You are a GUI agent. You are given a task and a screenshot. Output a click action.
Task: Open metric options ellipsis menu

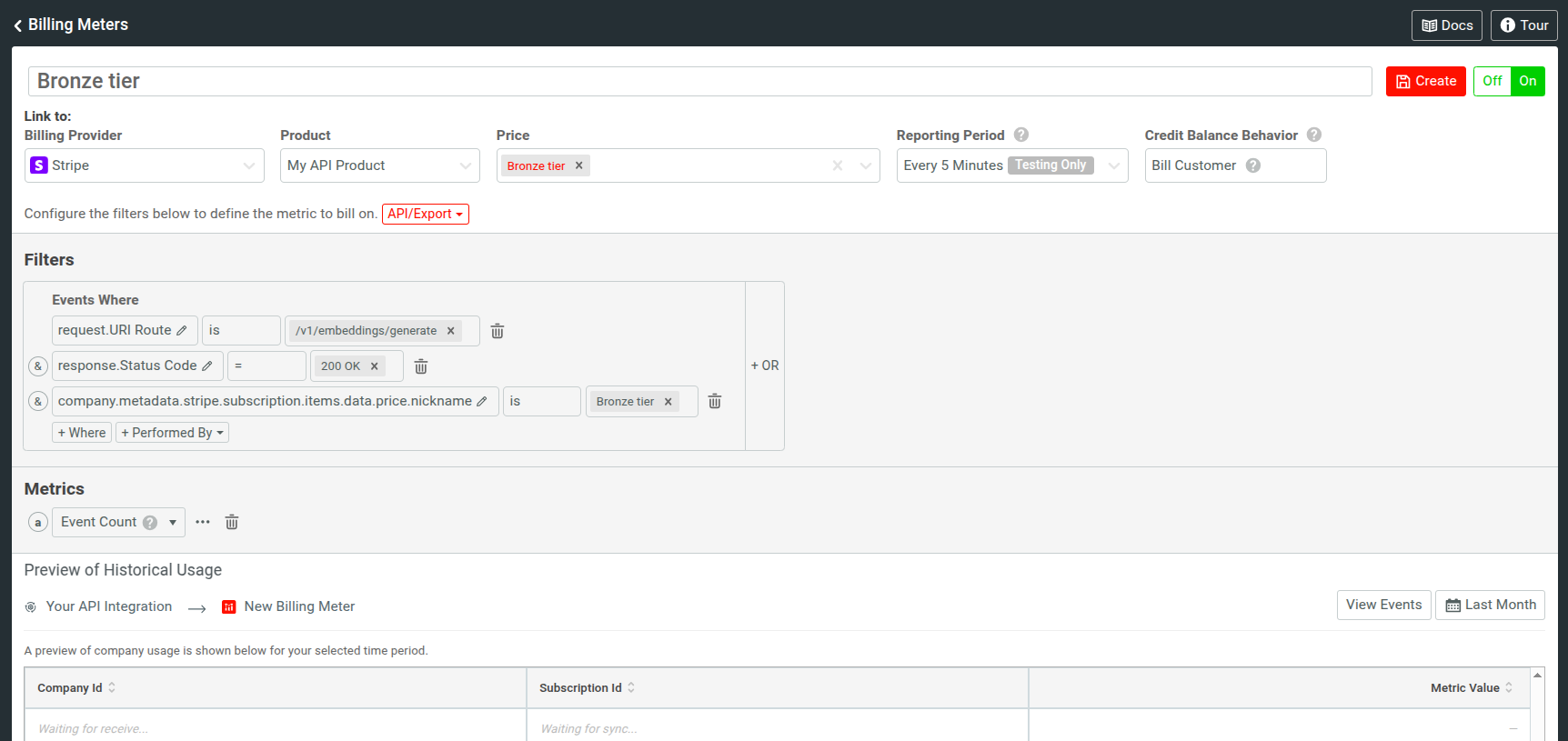pyautogui.click(x=203, y=522)
